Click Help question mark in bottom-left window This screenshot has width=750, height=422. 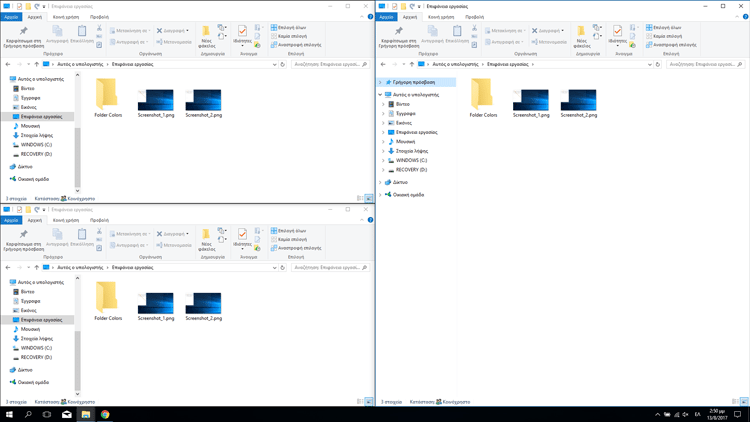[370, 220]
